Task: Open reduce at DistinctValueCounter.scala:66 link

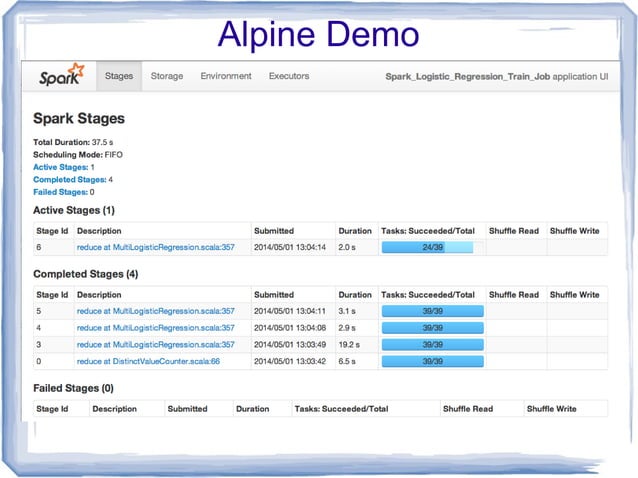Action: tap(148, 360)
